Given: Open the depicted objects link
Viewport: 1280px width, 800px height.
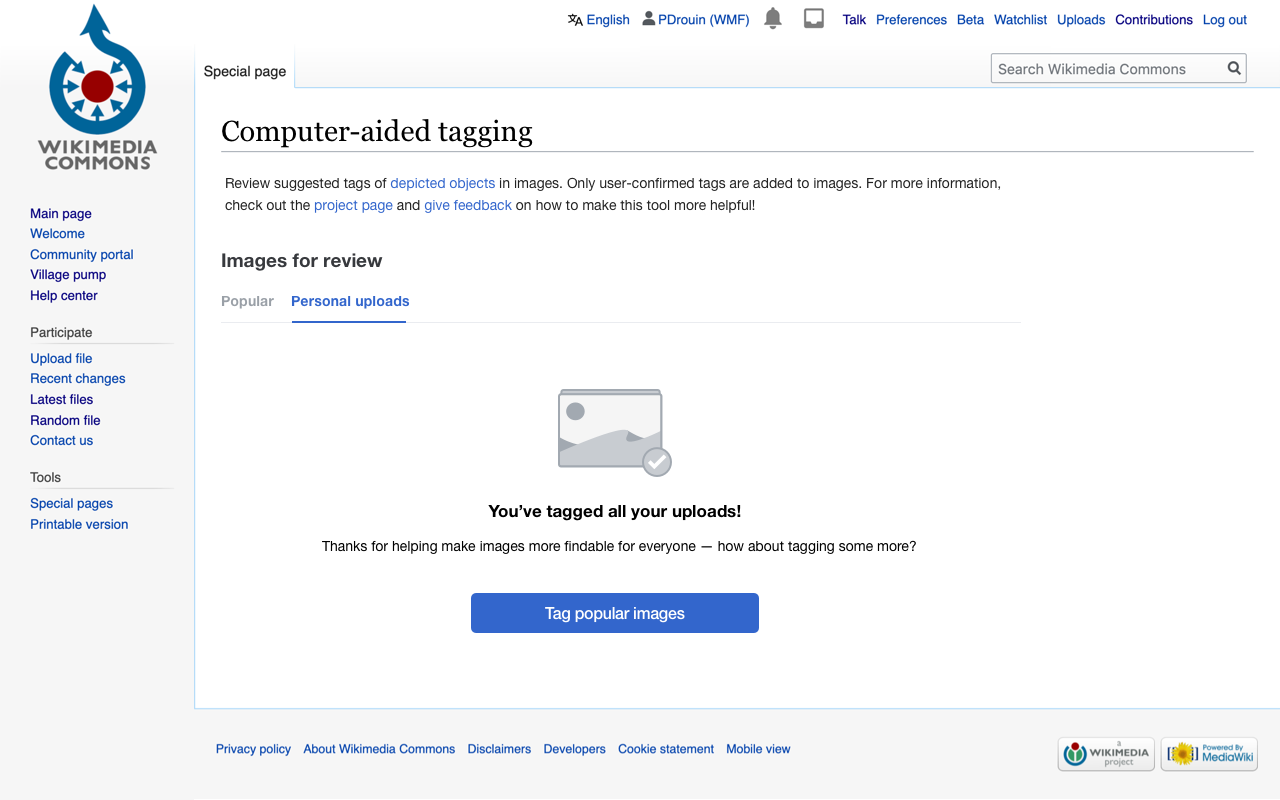Looking at the screenshot, I should click(443, 183).
